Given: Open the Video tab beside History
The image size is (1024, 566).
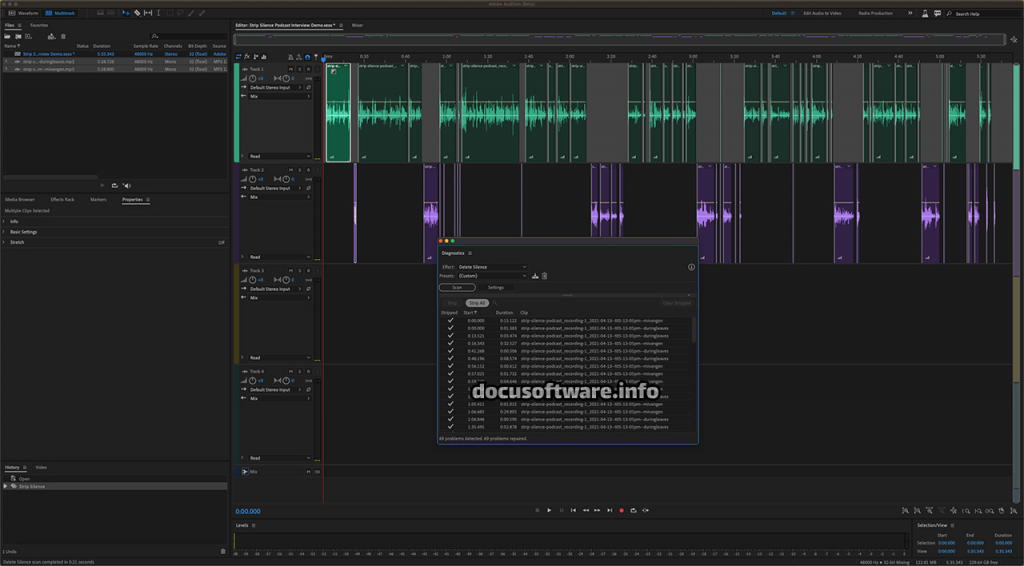Looking at the screenshot, I should pyautogui.click(x=40, y=467).
